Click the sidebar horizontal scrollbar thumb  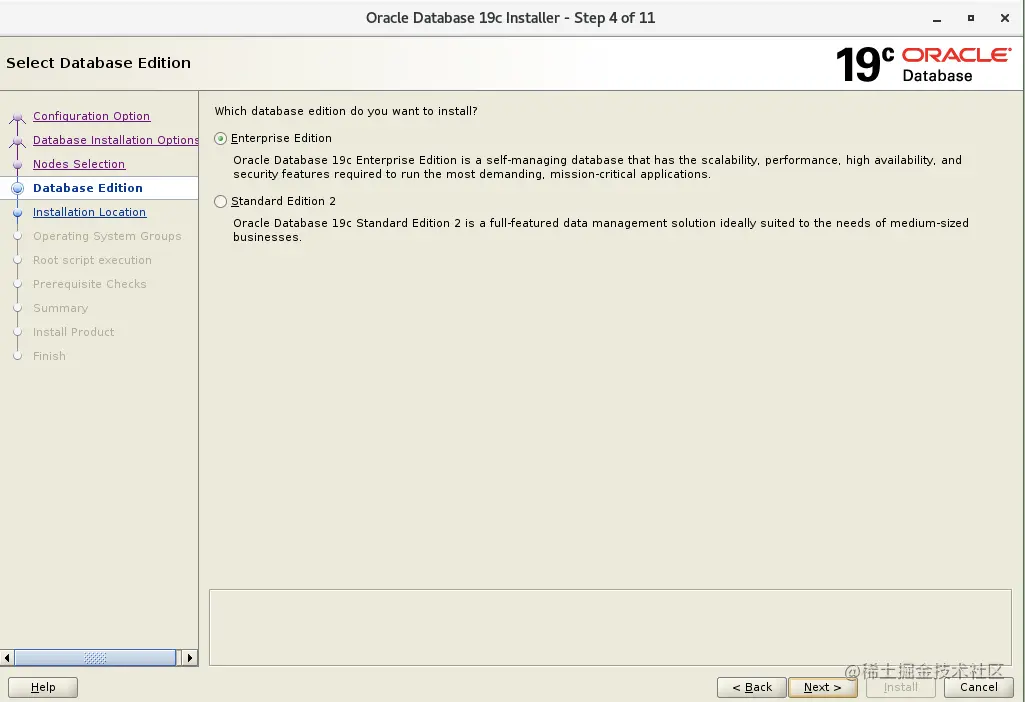click(95, 658)
